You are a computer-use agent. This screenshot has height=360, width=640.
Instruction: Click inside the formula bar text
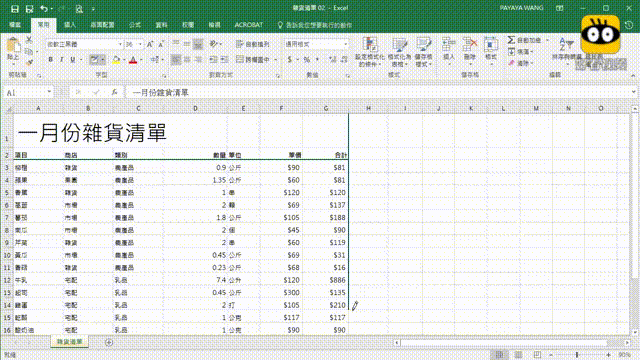click(161, 93)
